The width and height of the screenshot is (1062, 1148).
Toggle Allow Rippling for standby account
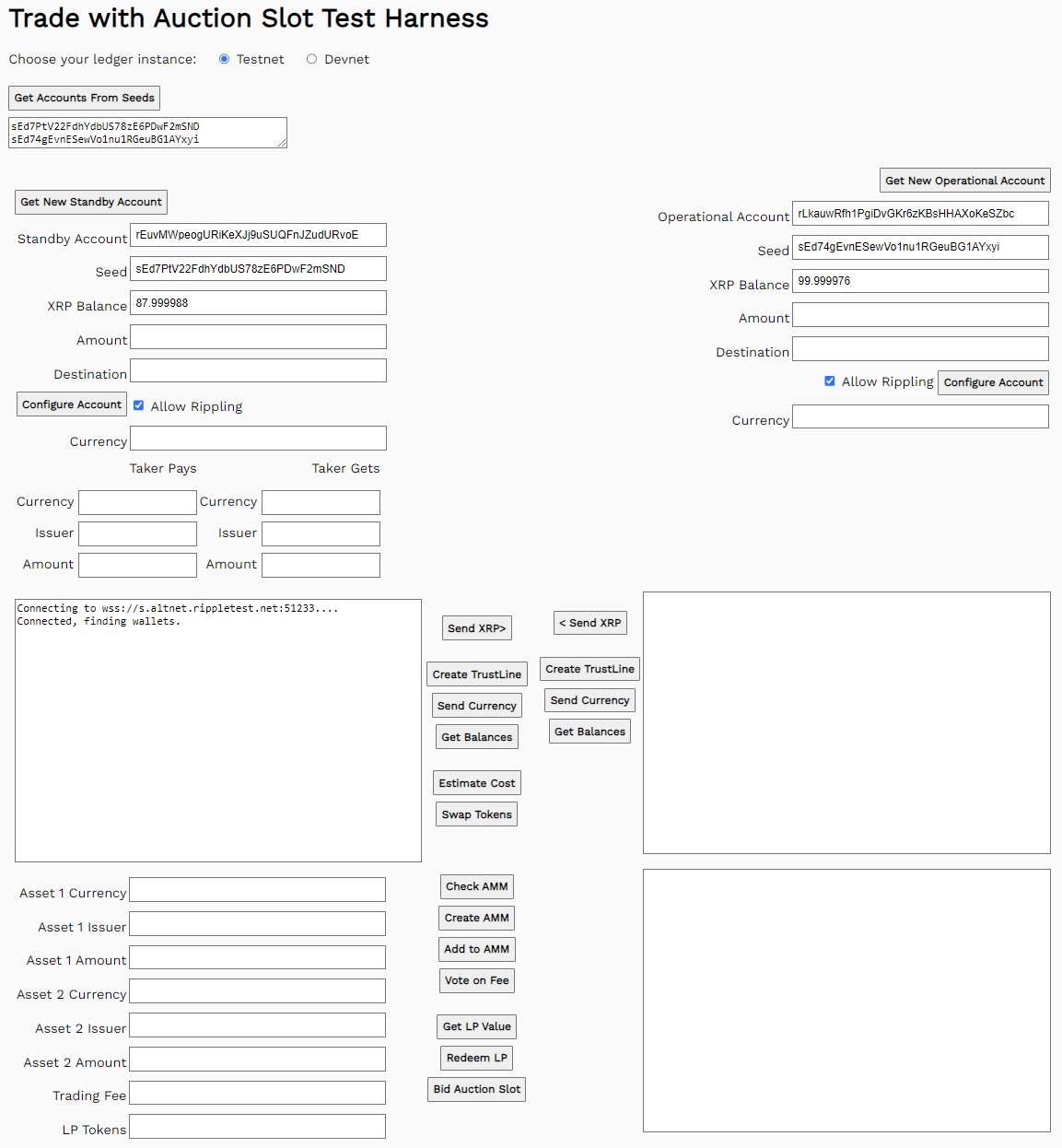point(139,405)
